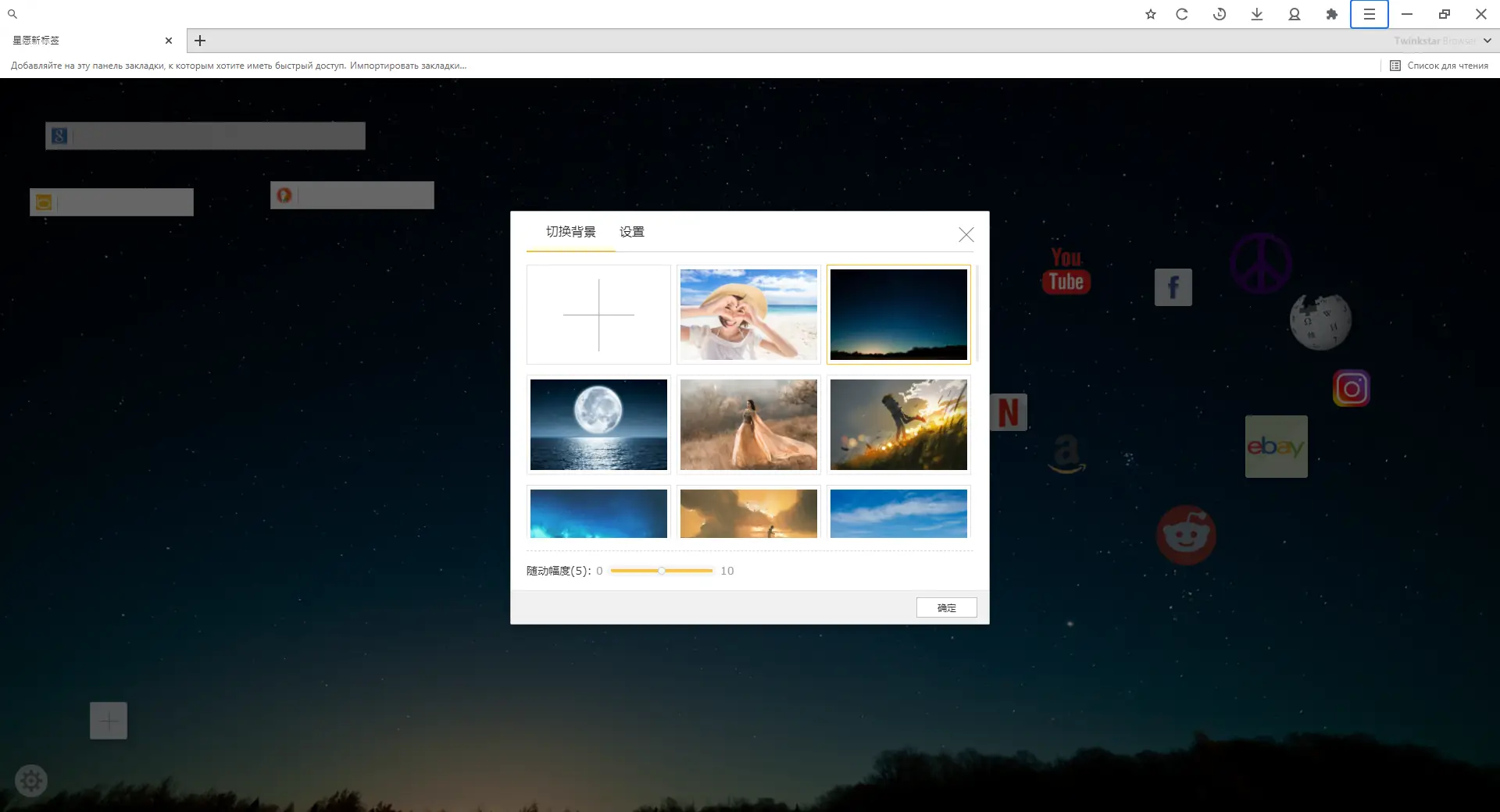This screenshot has width=1500, height=812.
Task: Choose the beach woman background image
Action: pos(748,314)
